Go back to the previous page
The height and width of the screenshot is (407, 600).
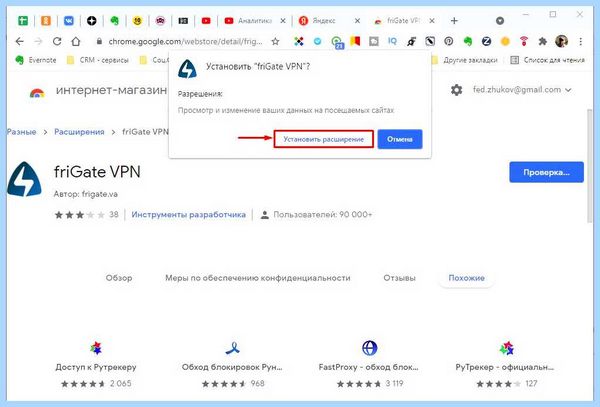coord(19,41)
